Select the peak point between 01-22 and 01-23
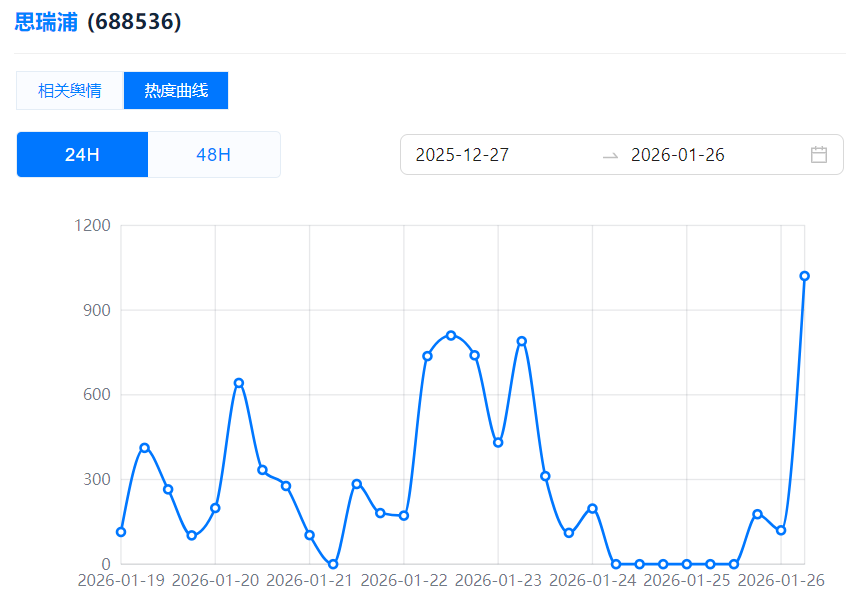Image resolution: width=851 pixels, height=605 pixels. (x=451, y=335)
